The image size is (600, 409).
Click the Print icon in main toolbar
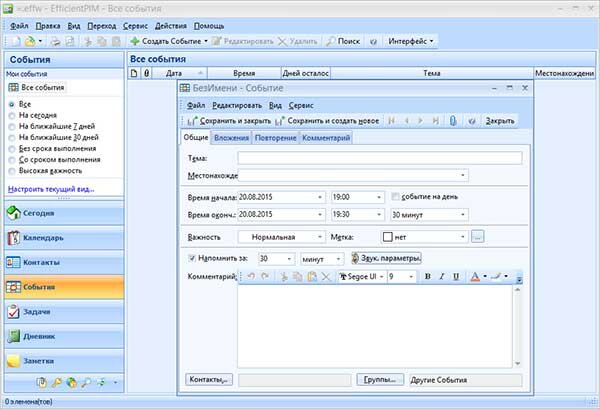coord(56,41)
